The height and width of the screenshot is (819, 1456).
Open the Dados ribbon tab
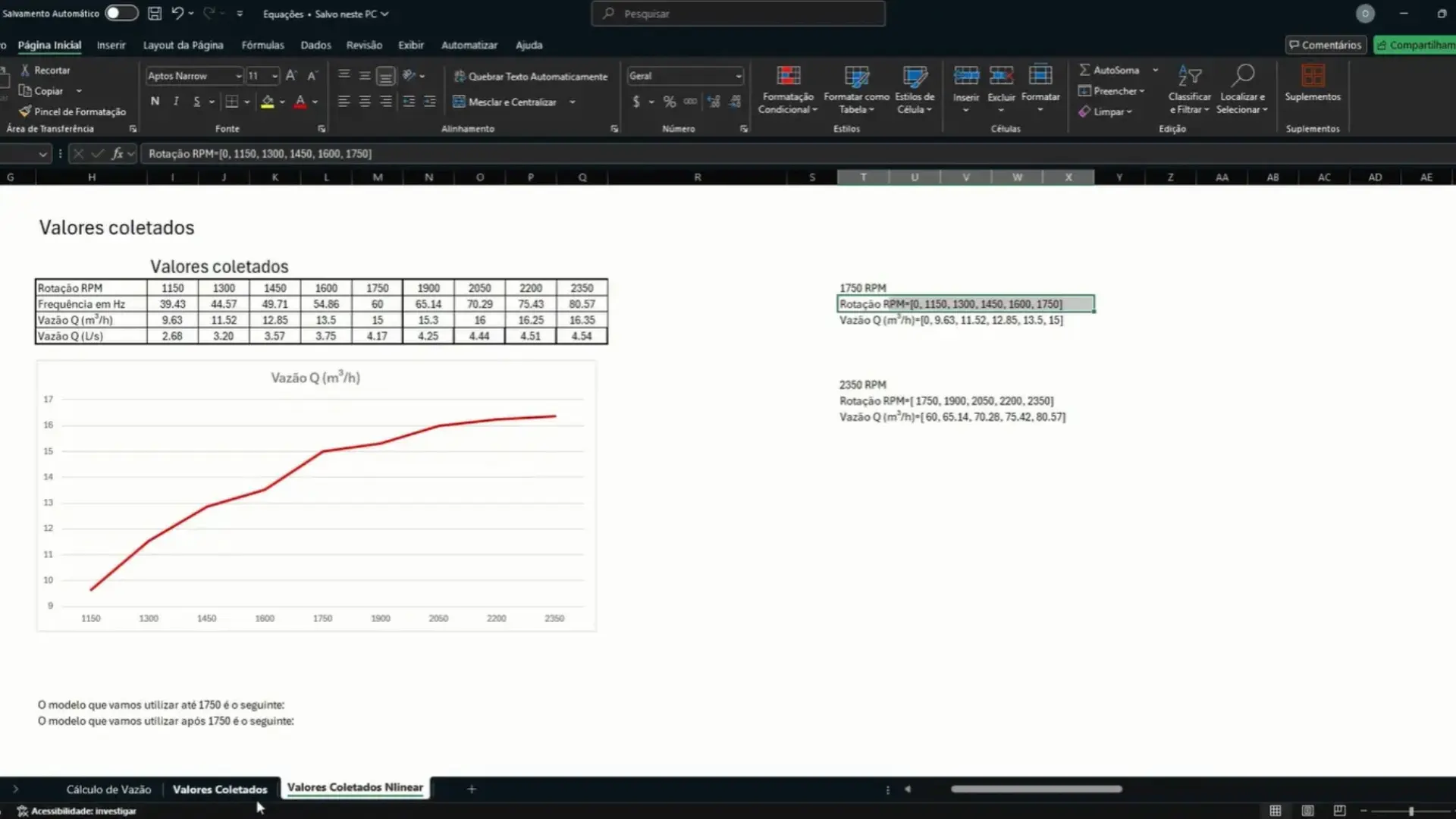pyautogui.click(x=315, y=45)
